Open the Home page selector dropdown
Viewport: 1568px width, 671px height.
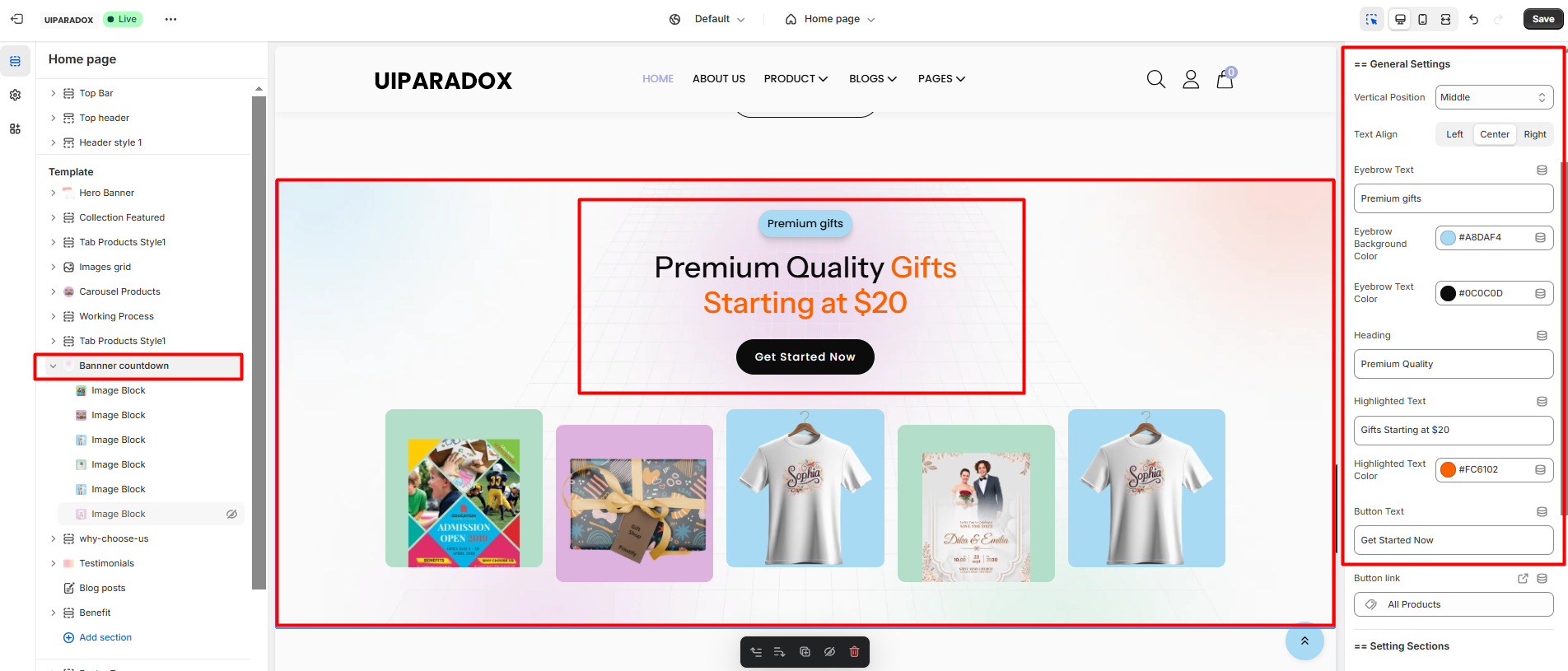point(830,19)
